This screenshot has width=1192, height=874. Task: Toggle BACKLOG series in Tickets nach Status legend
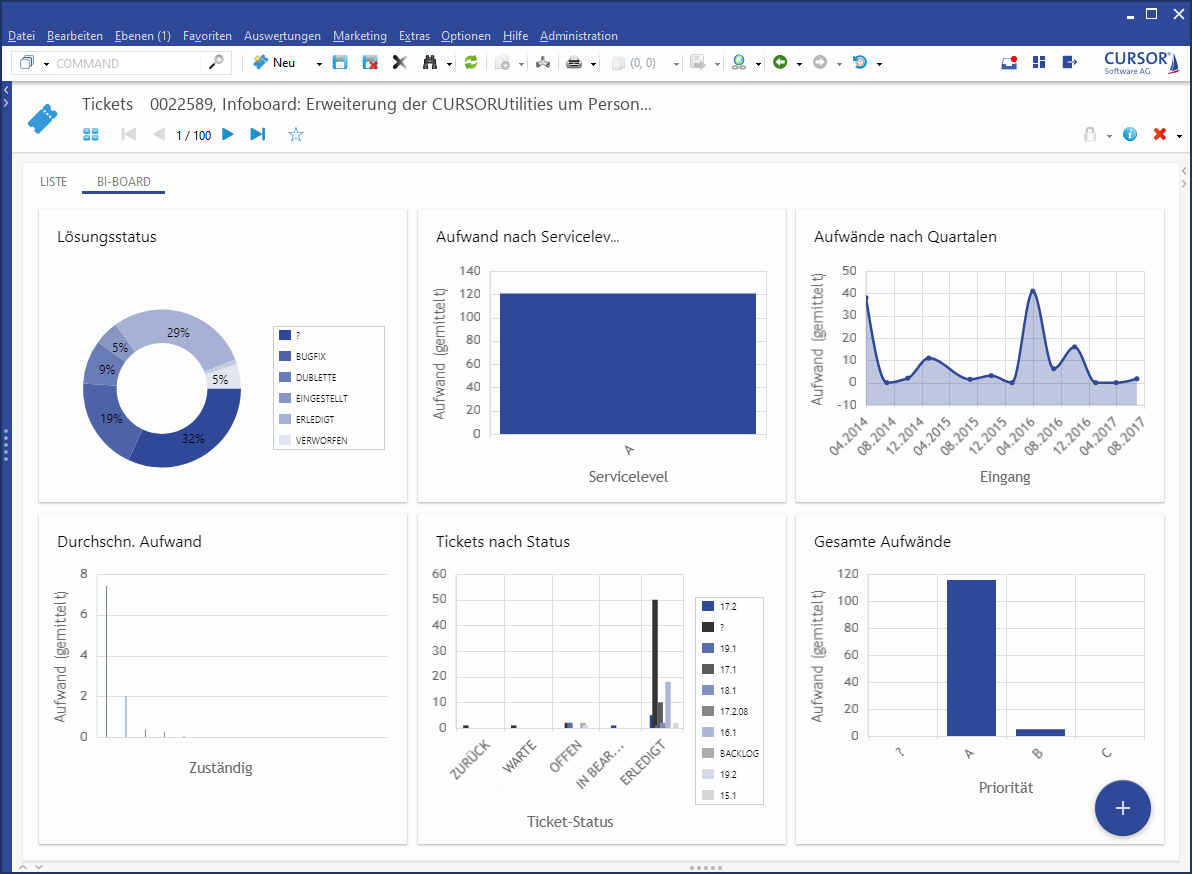pyautogui.click(x=738, y=753)
